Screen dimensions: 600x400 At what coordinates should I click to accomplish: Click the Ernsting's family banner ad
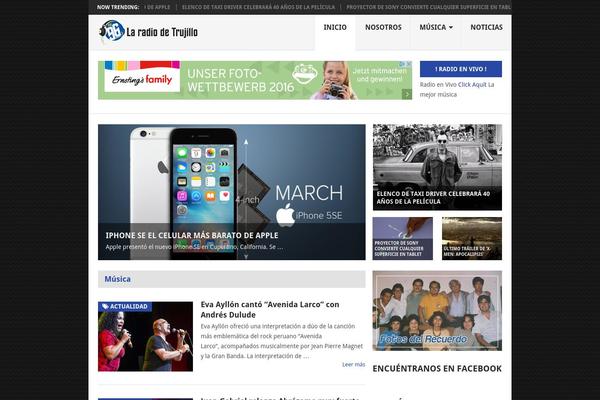coord(255,80)
